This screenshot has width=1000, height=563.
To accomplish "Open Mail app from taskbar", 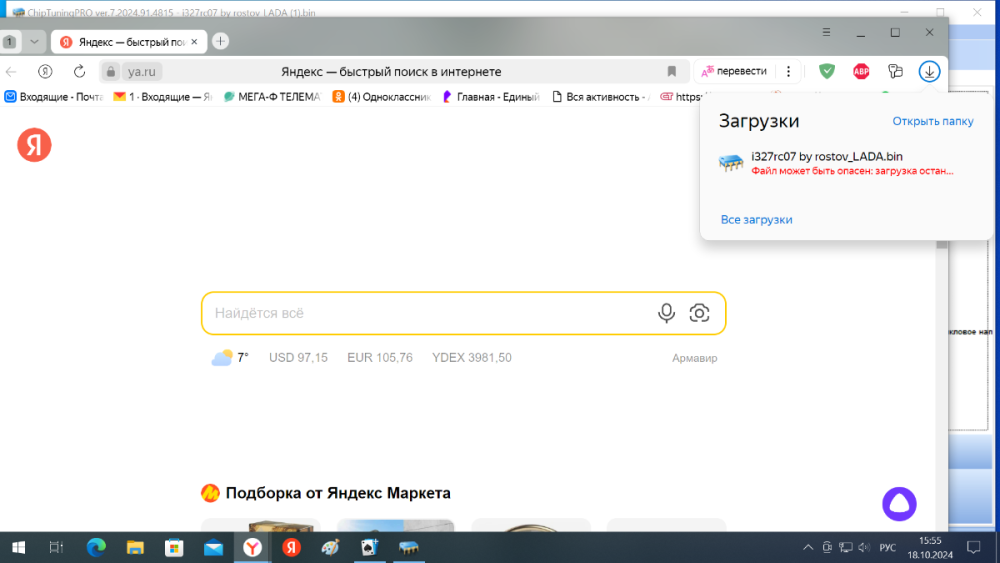I will [x=213, y=547].
